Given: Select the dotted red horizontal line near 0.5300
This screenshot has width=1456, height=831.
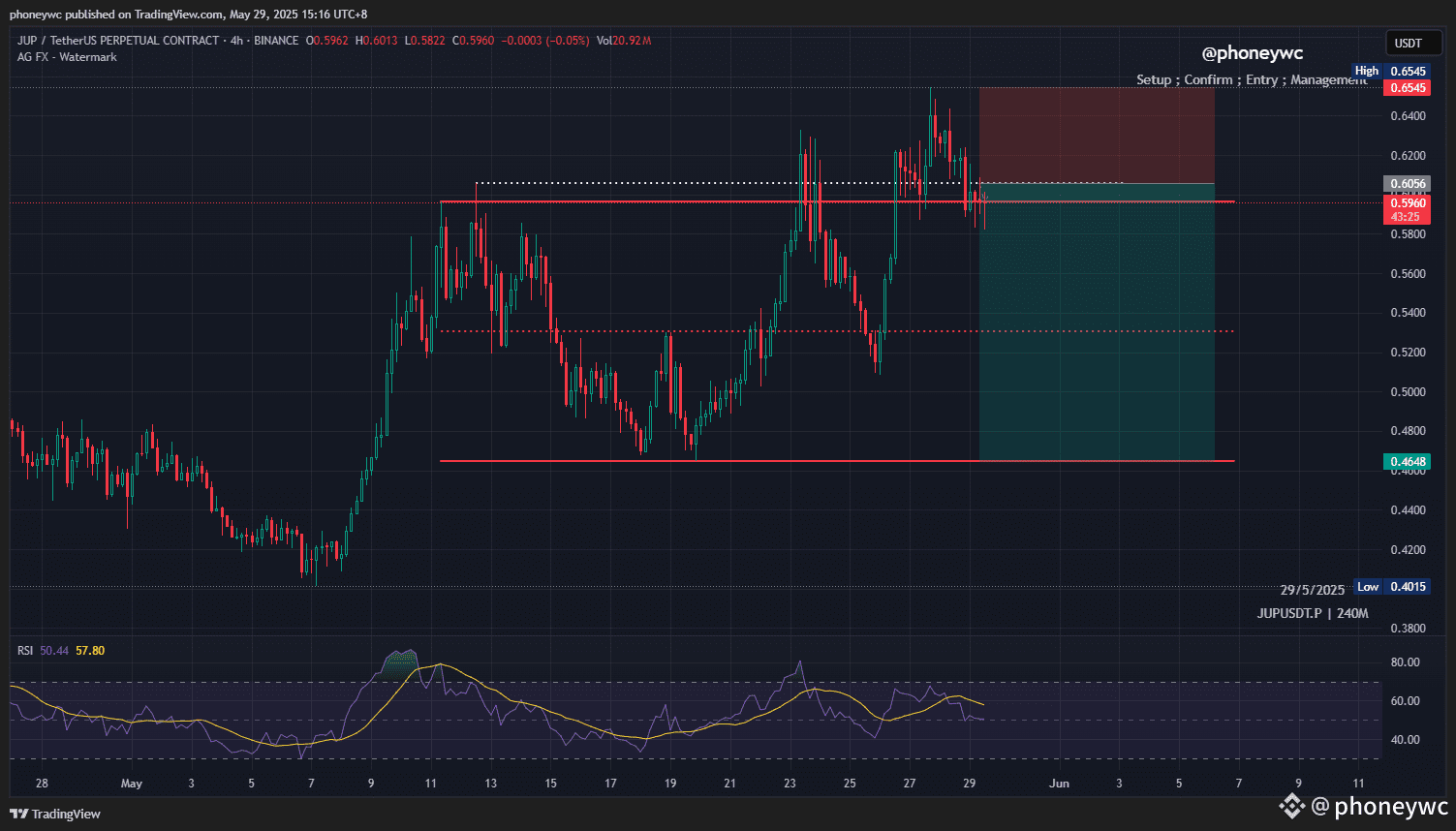Looking at the screenshot, I should [x=837, y=331].
